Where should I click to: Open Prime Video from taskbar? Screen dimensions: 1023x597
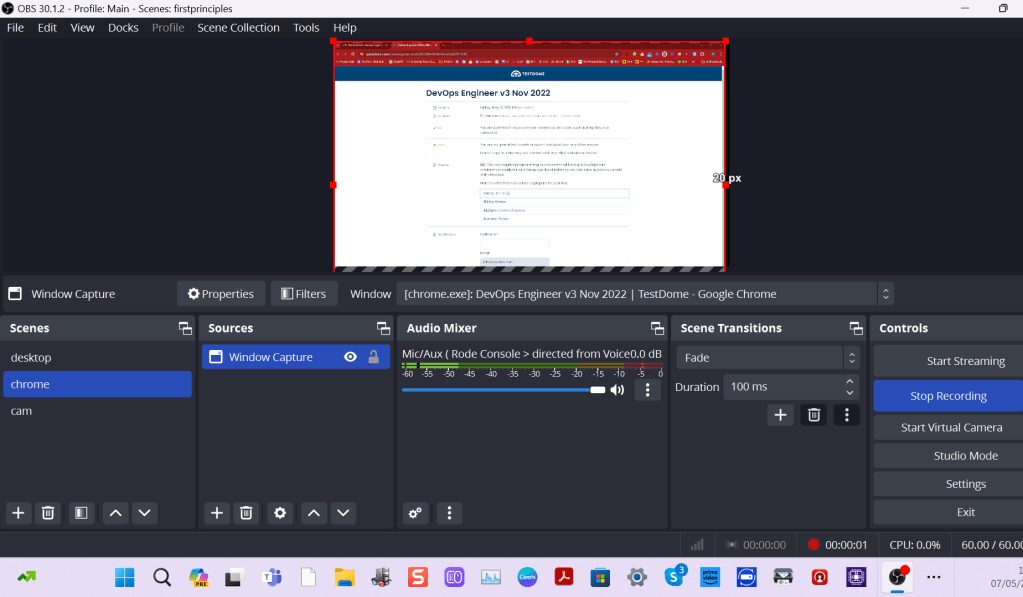[710, 577]
